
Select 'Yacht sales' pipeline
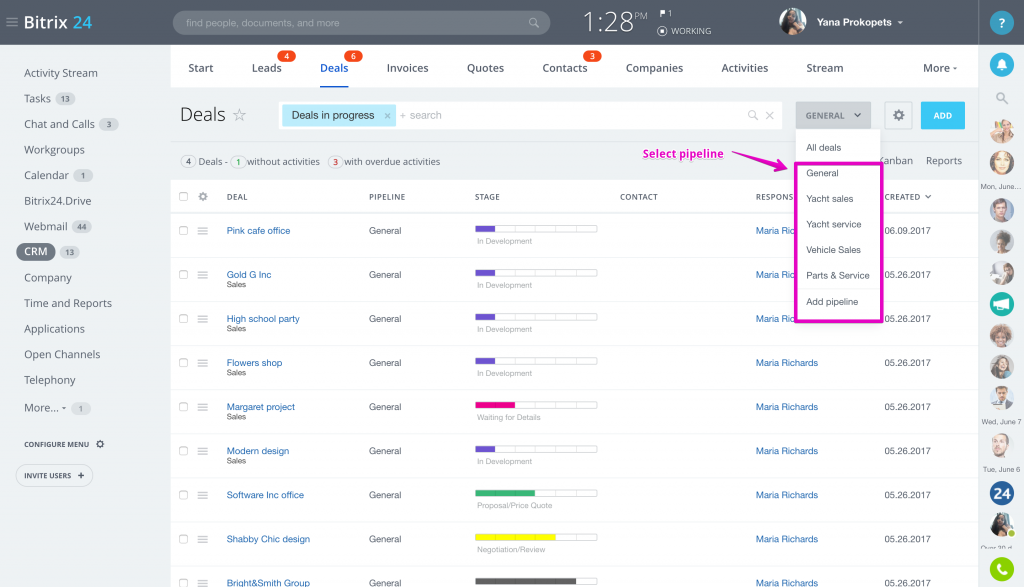click(829, 198)
